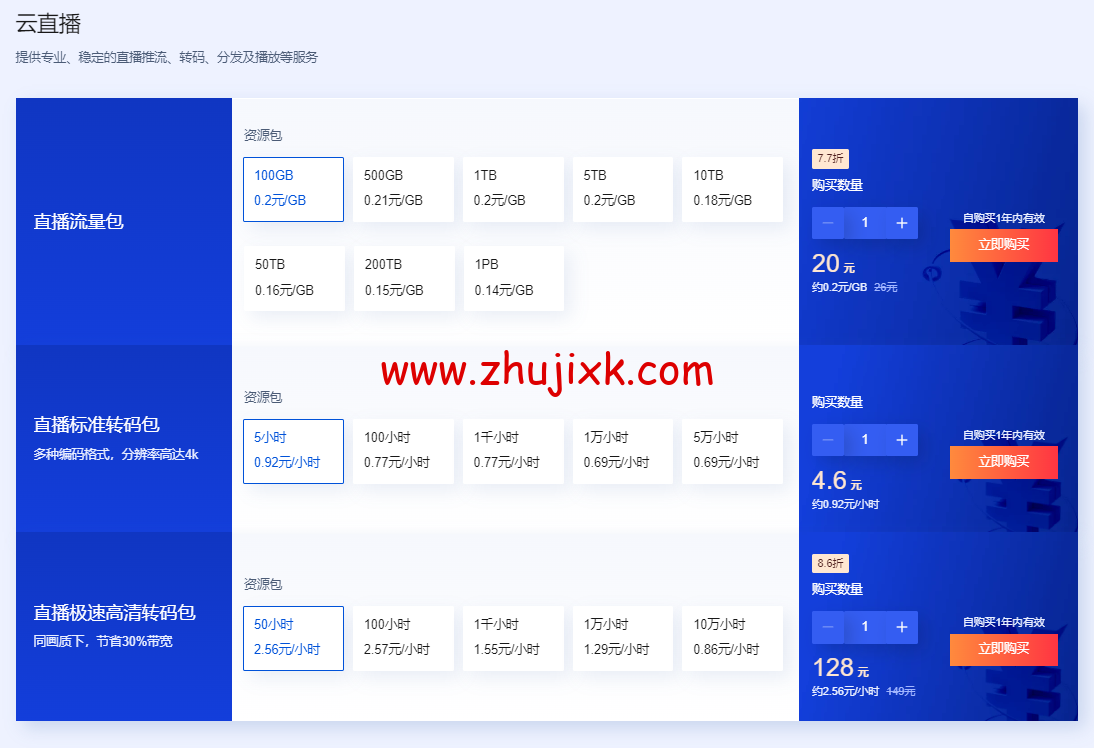Select the 100GB traffic resource package
The image size is (1094, 748).
coord(293,189)
